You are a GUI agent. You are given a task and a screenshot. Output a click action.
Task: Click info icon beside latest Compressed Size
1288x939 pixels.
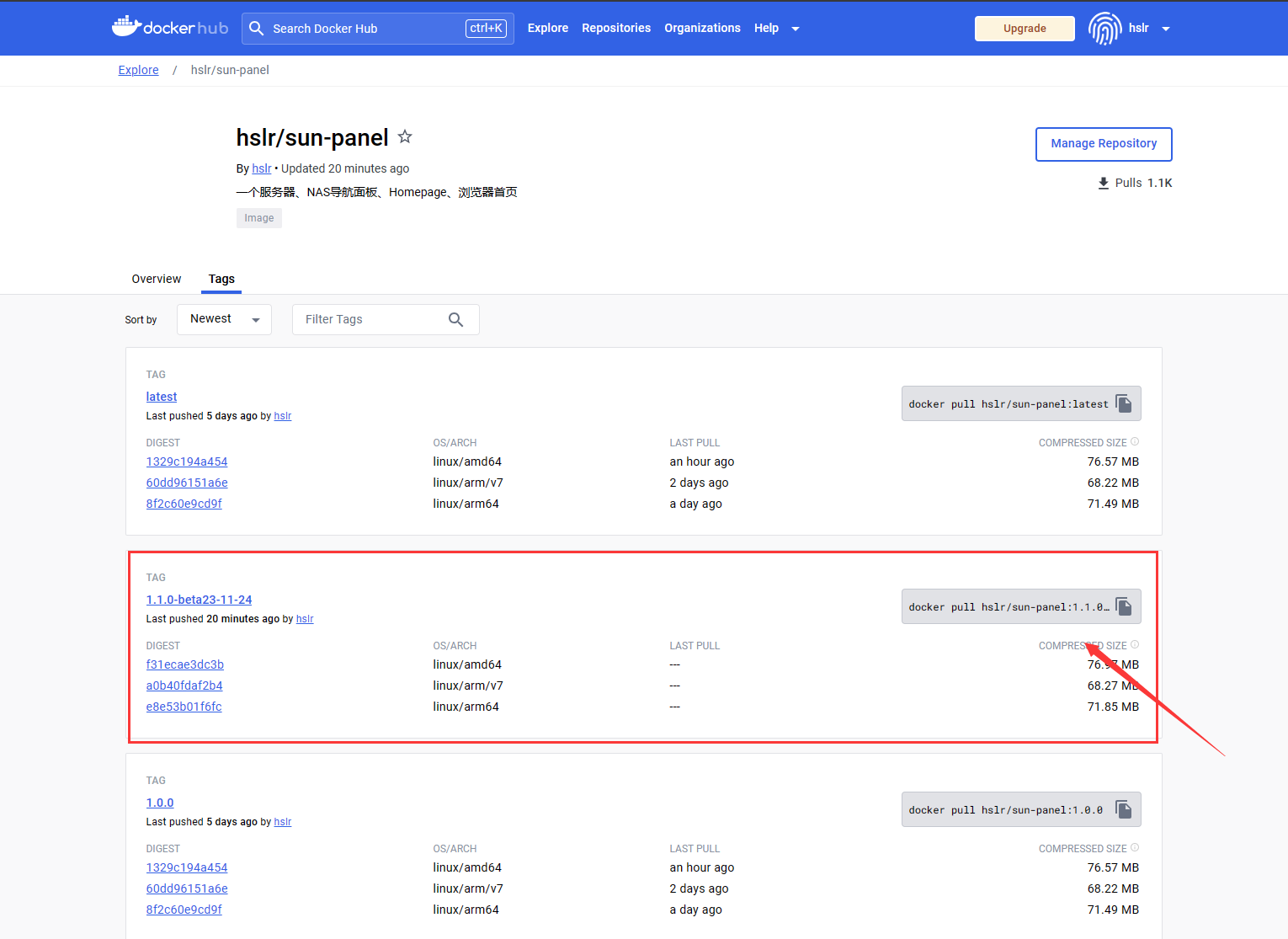pyautogui.click(x=1135, y=442)
